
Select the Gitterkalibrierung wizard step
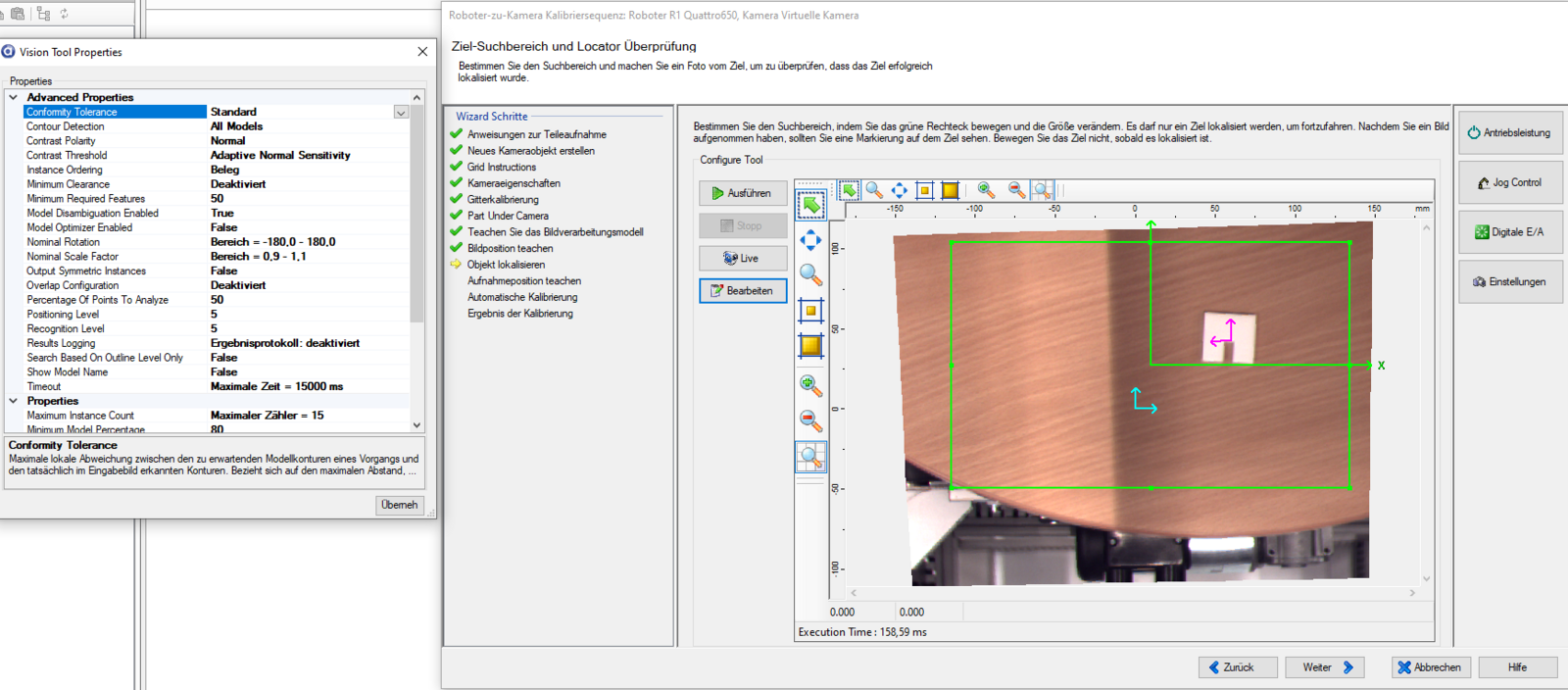(503, 200)
